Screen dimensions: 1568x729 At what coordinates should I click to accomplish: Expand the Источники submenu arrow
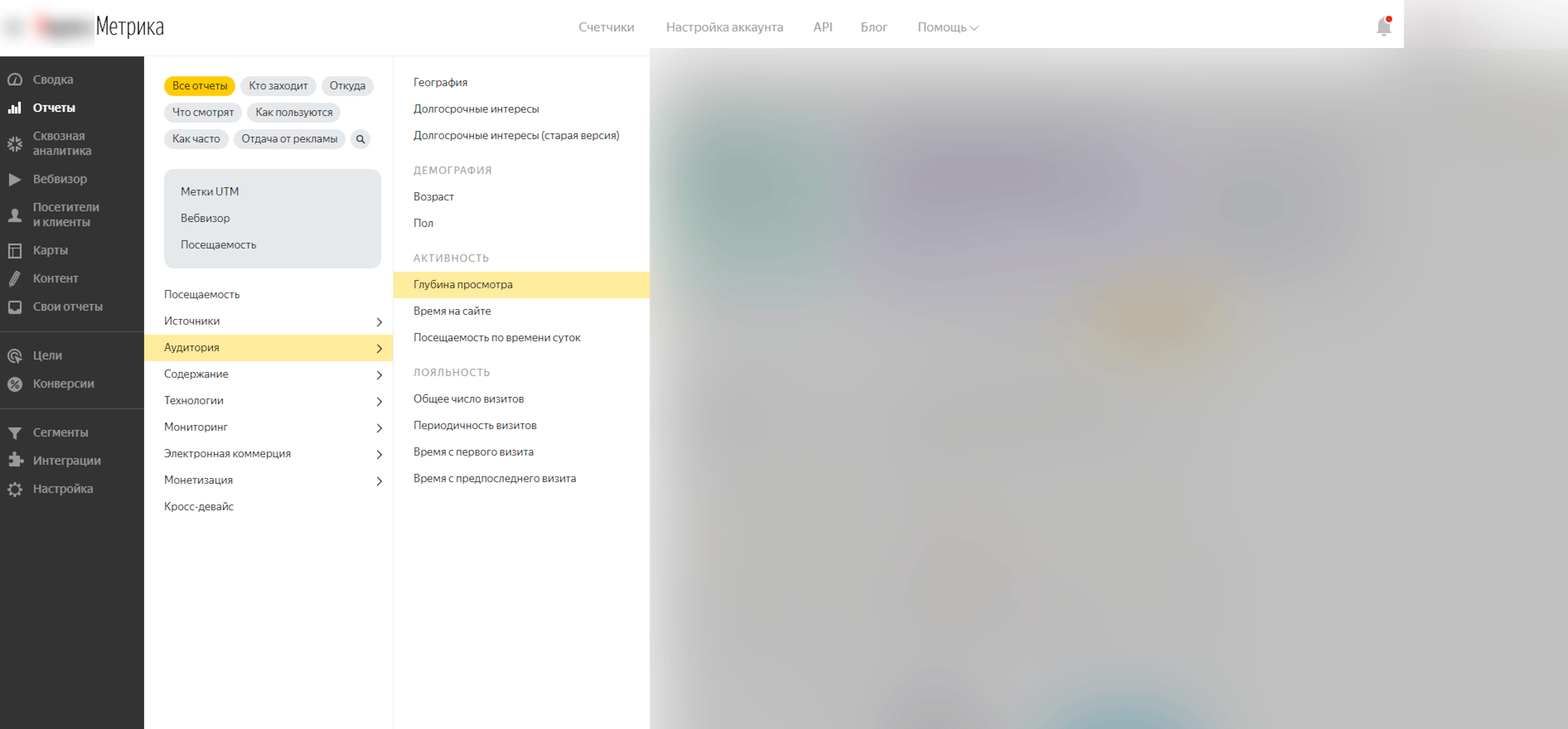click(380, 321)
